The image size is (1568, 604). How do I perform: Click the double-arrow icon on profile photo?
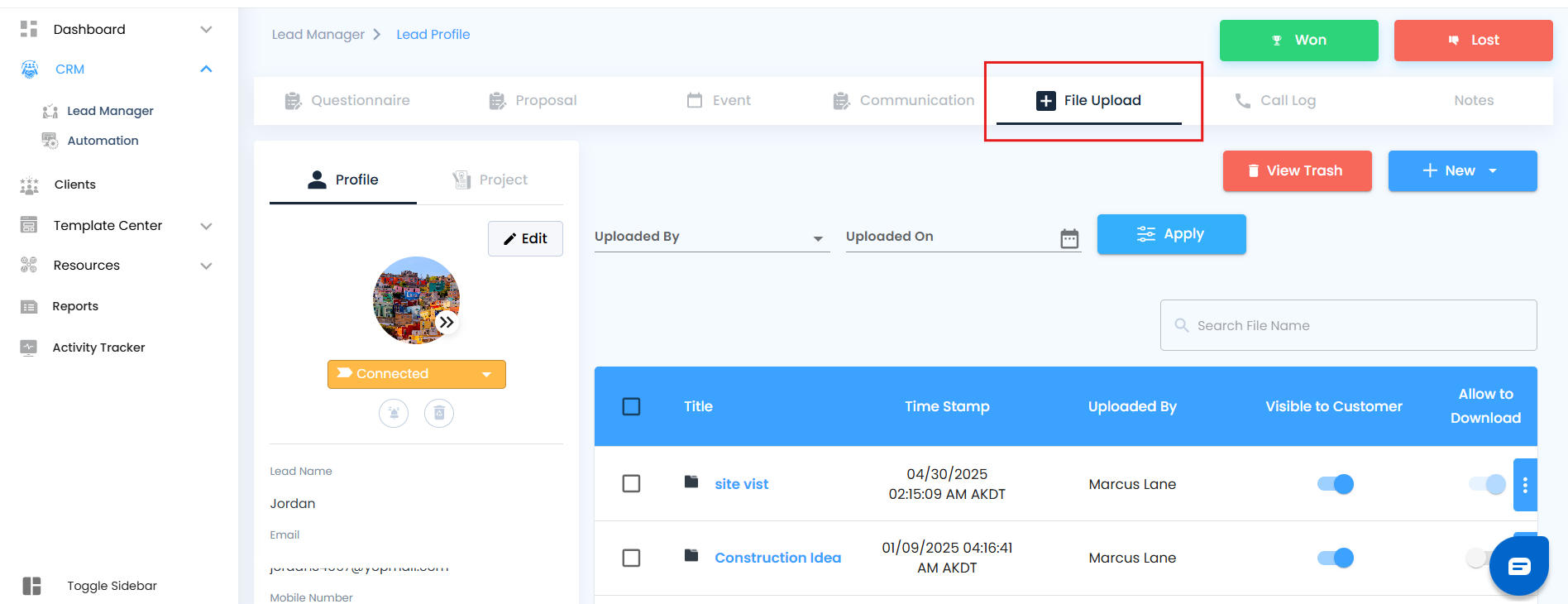pyautogui.click(x=447, y=322)
